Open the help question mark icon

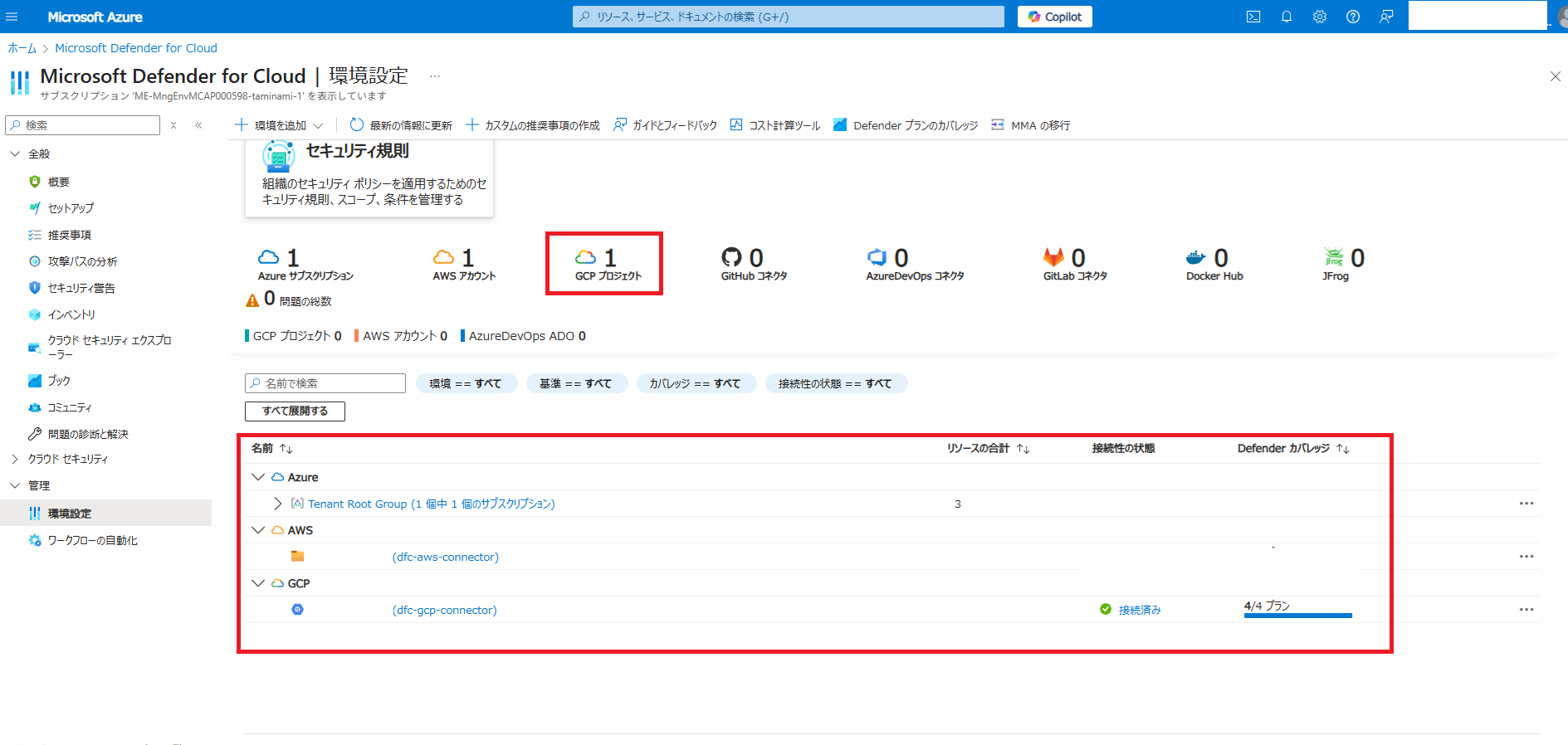point(1353,17)
